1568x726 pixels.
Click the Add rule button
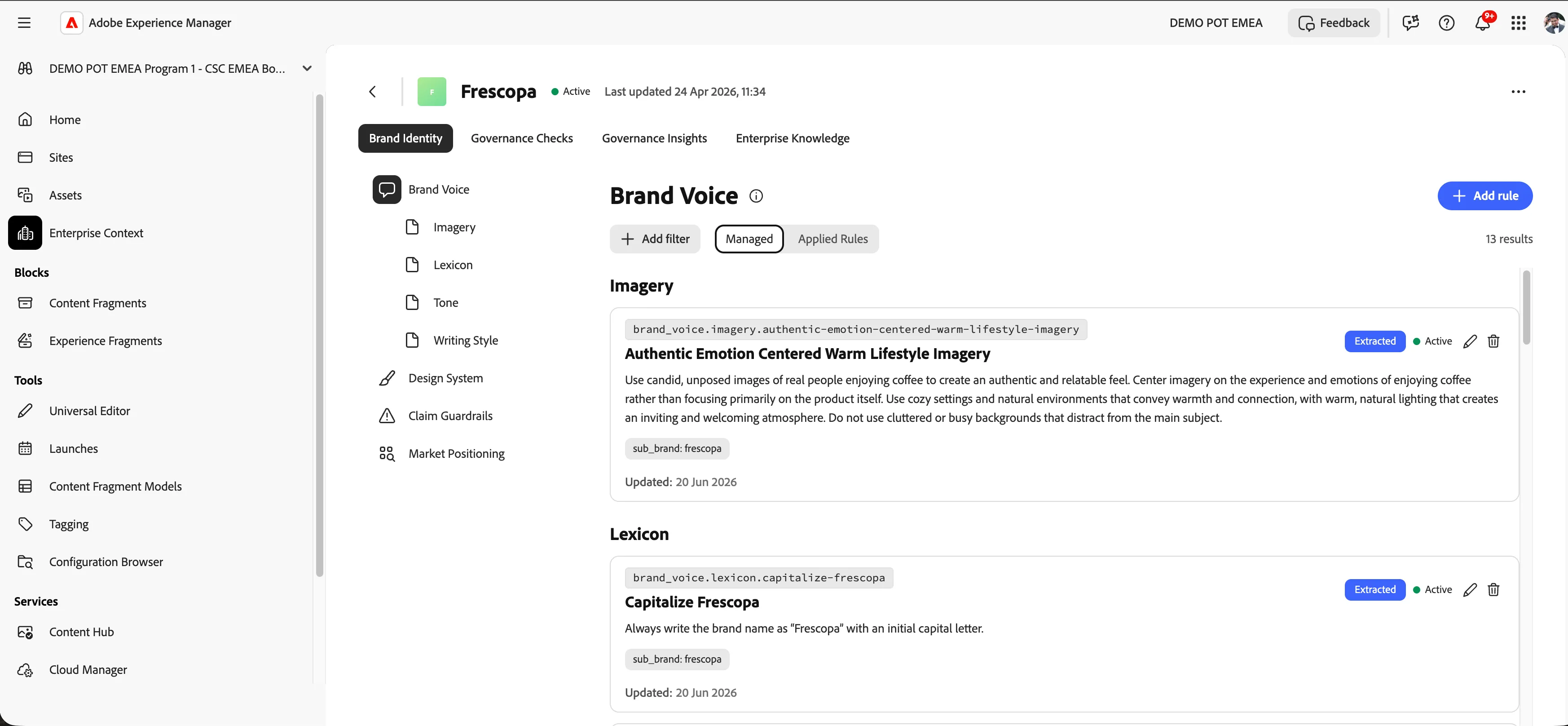[x=1484, y=195]
